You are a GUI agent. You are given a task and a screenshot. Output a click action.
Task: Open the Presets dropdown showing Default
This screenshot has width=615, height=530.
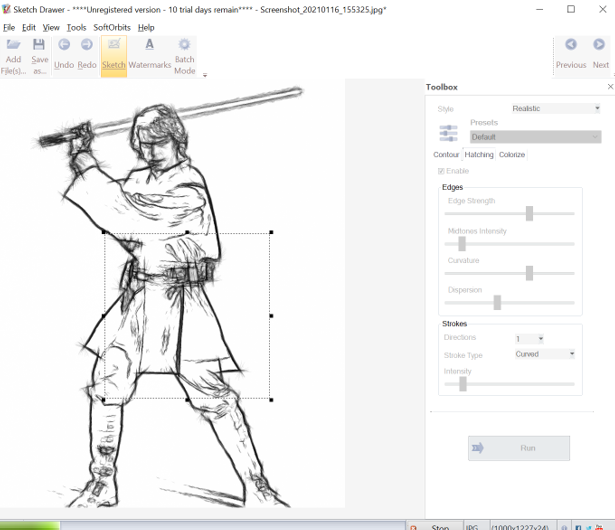click(x=535, y=137)
